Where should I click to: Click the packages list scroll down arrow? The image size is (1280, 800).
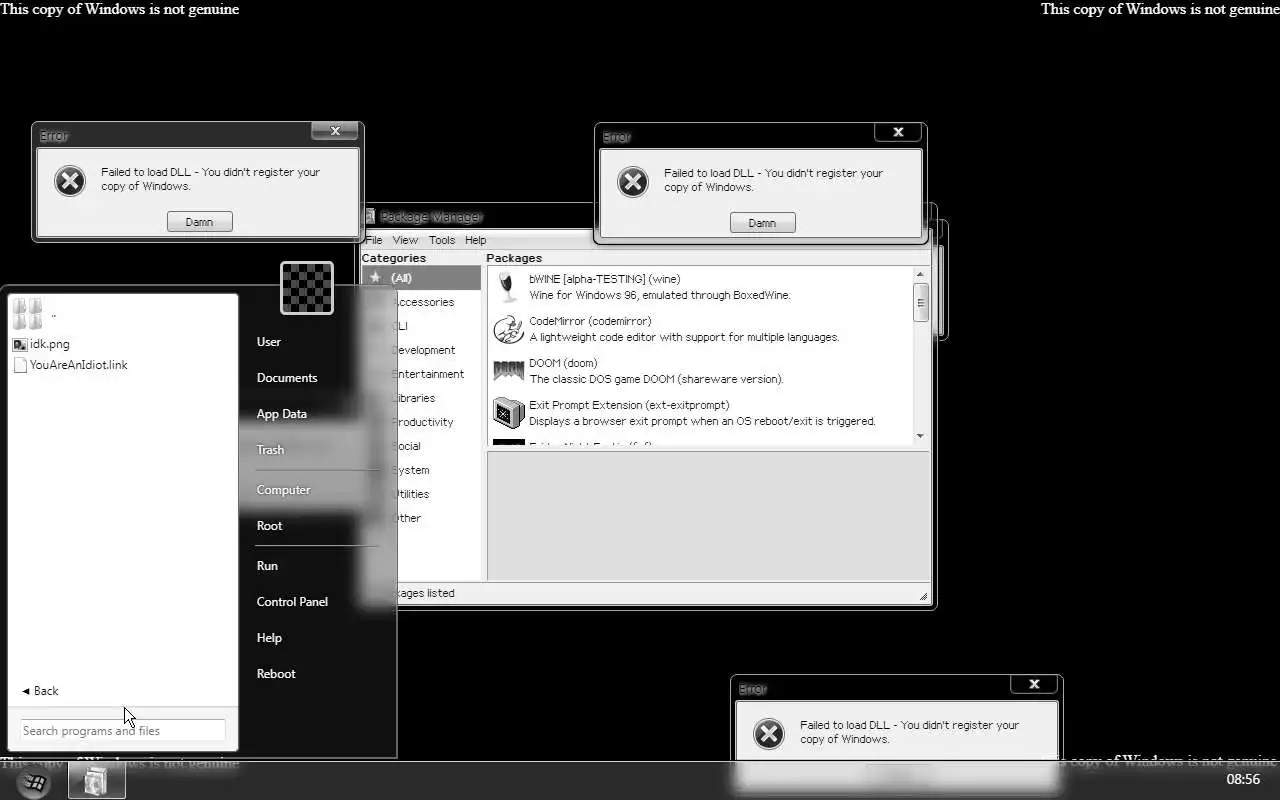(x=920, y=437)
